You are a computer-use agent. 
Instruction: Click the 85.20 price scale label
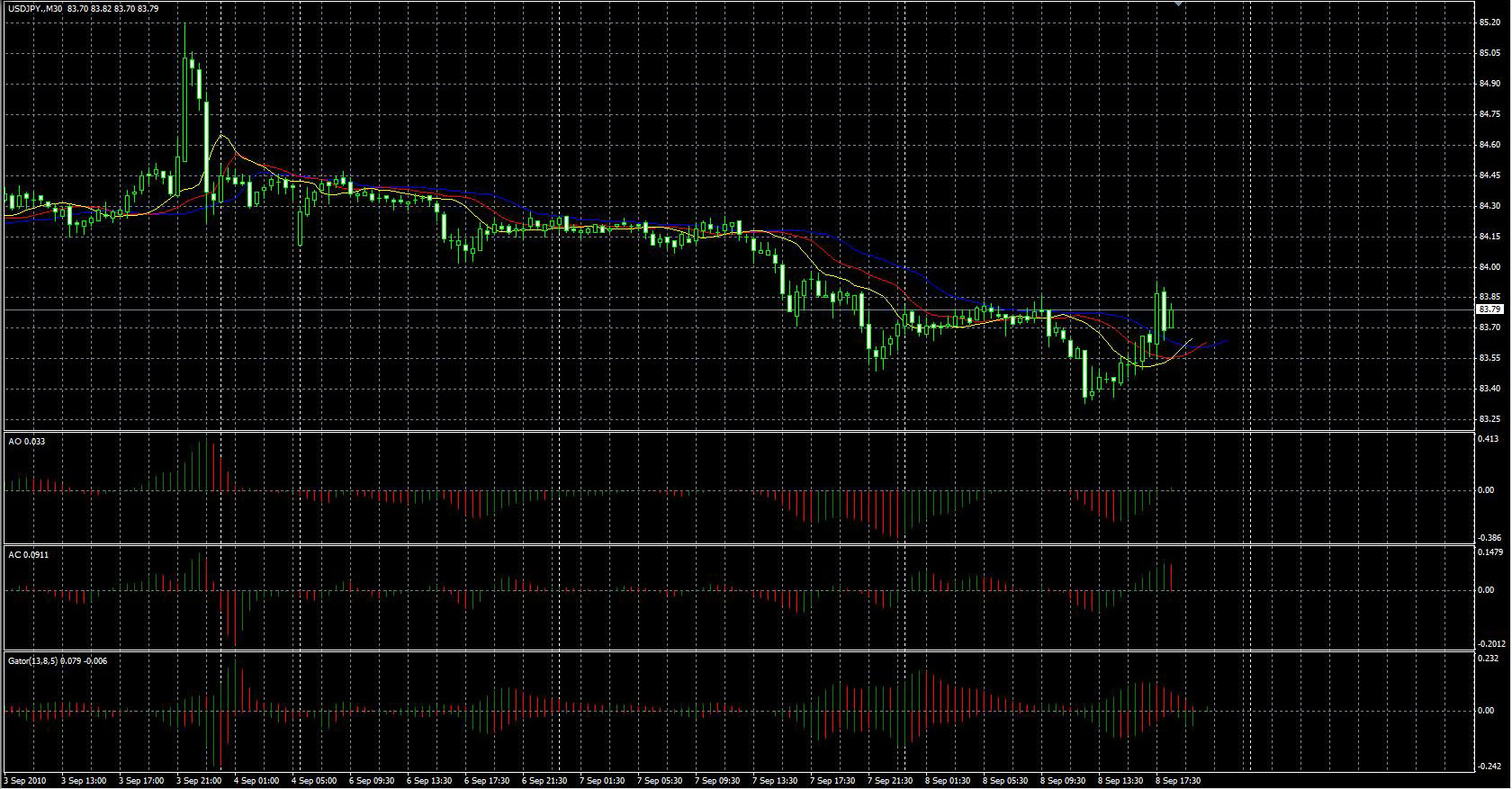(1489, 22)
